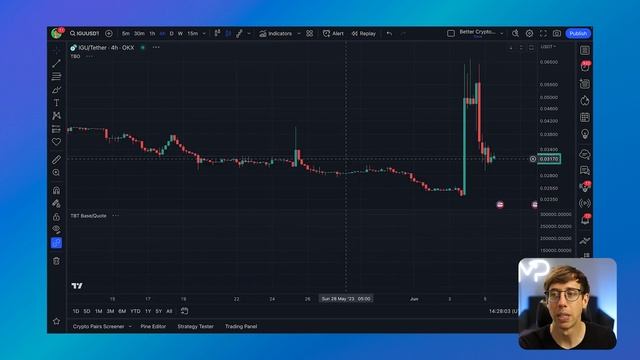
Task: Open the calendar panel icon
Action: (x=585, y=118)
